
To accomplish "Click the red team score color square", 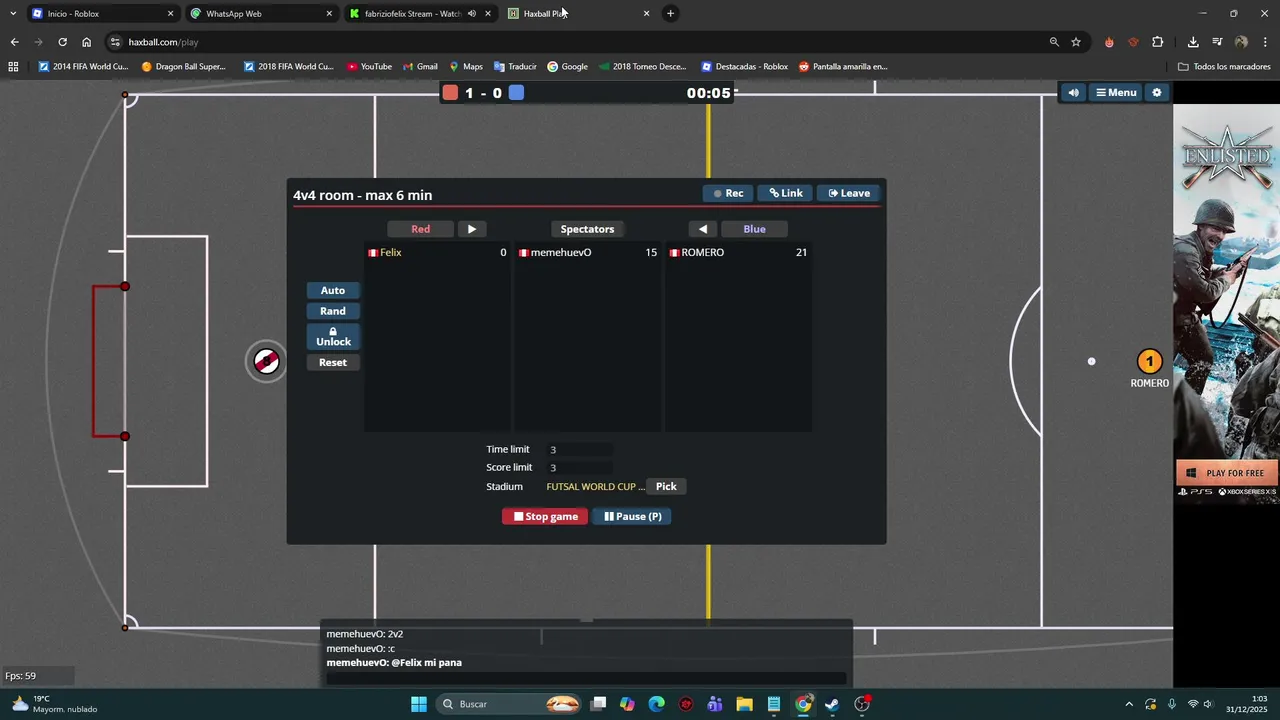I will tap(450, 92).
